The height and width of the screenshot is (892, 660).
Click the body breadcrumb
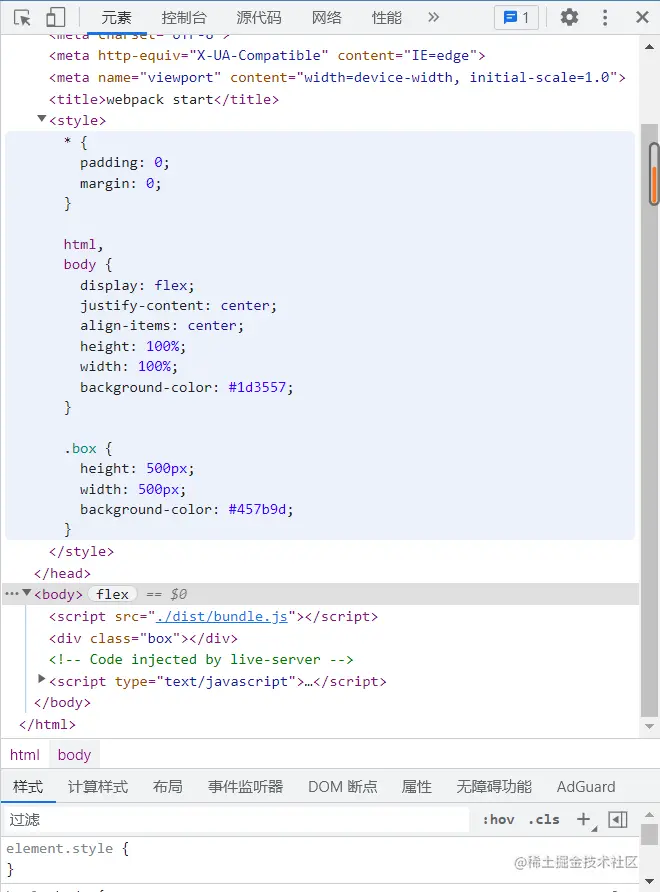(75, 755)
